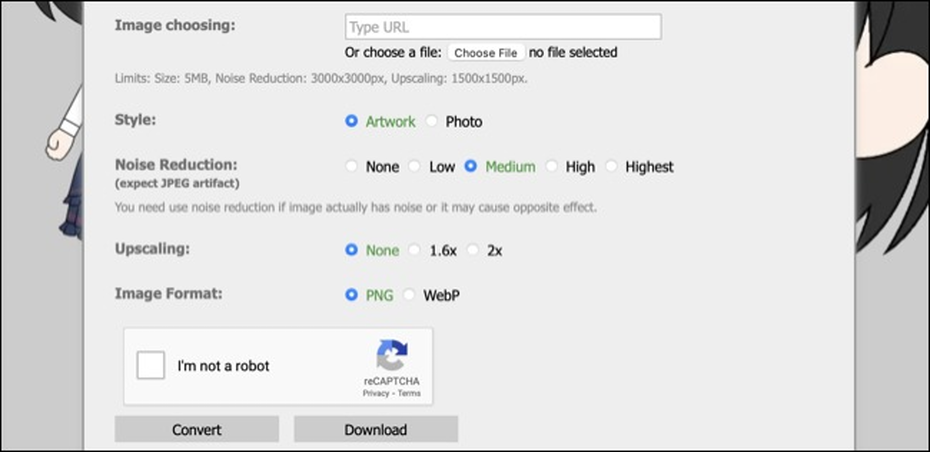This screenshot has height=452, width=930.
Task: Choose WebP image format
Action: [x=409, y=295]
